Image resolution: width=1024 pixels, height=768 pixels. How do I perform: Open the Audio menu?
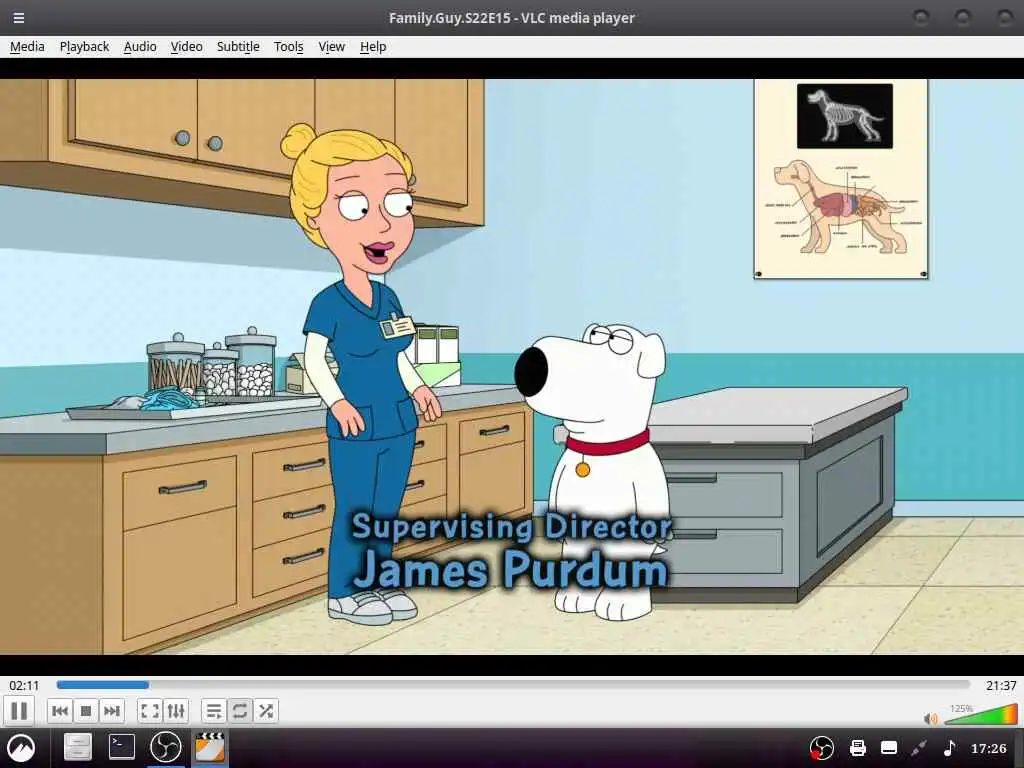click(x=140, y=46)
